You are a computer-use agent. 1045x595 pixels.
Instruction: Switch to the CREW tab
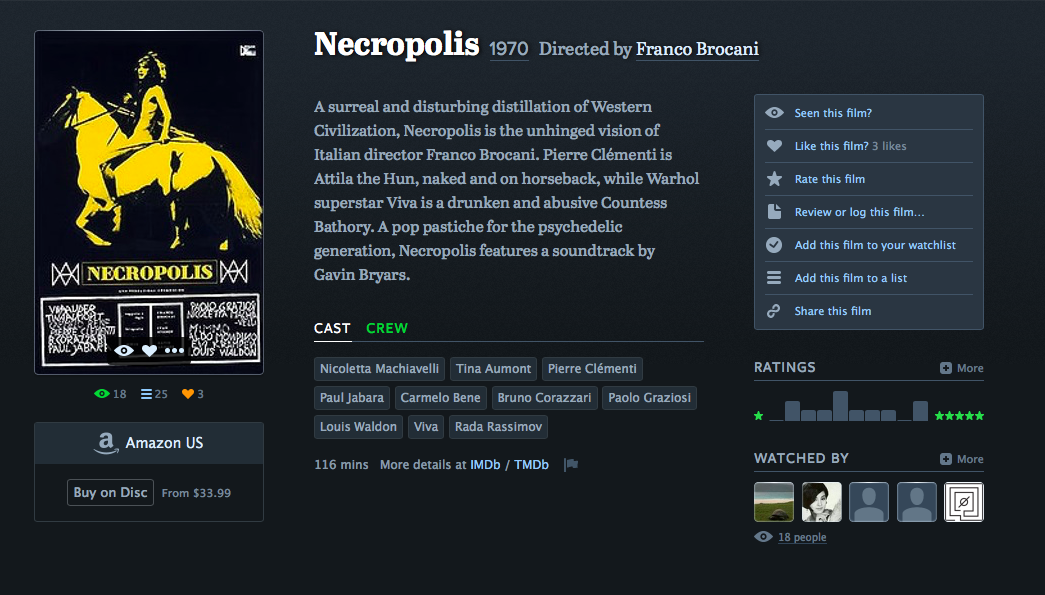pyautogui.click(x=387, y=328)
